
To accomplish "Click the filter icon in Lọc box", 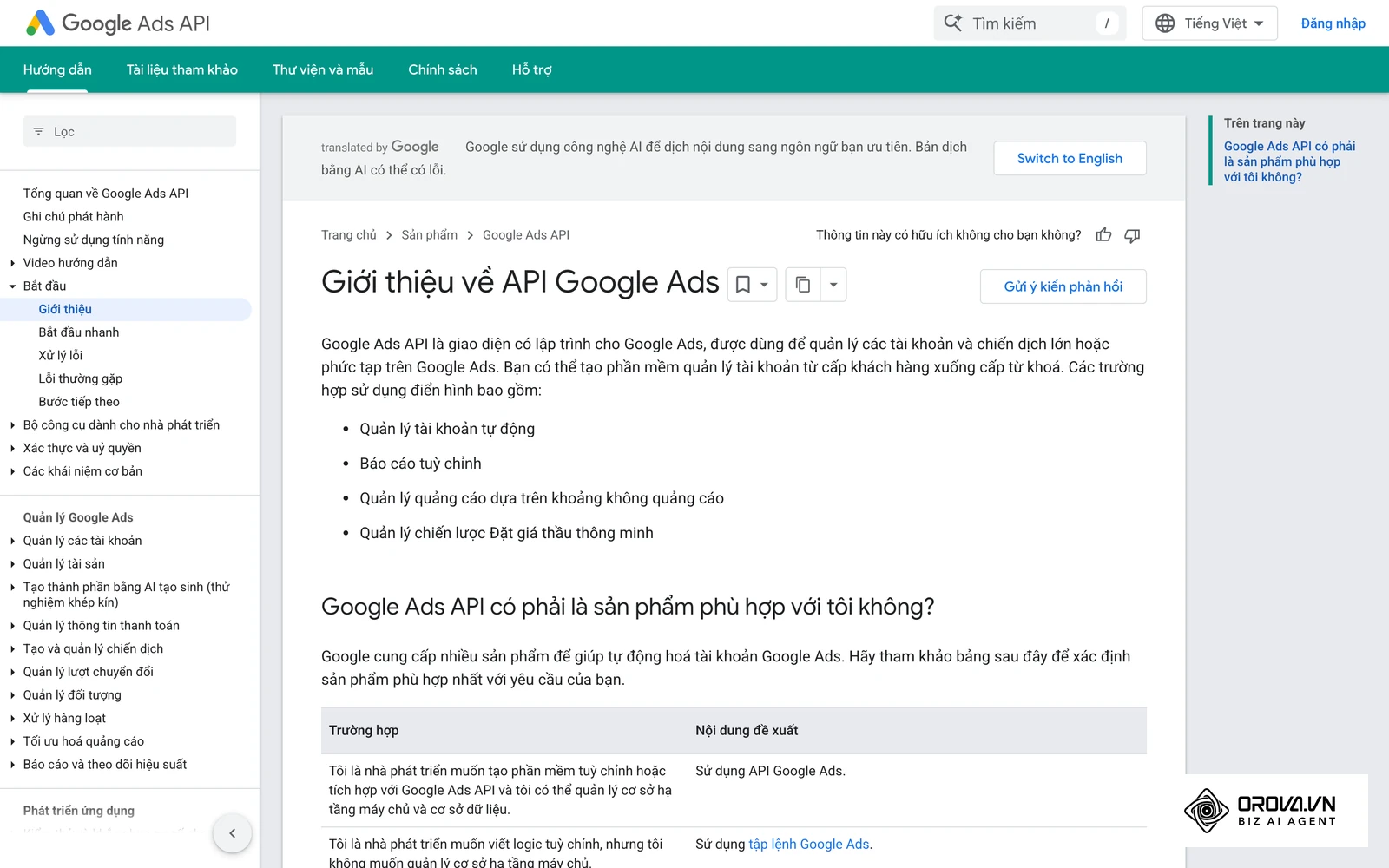I will (38, 131).
